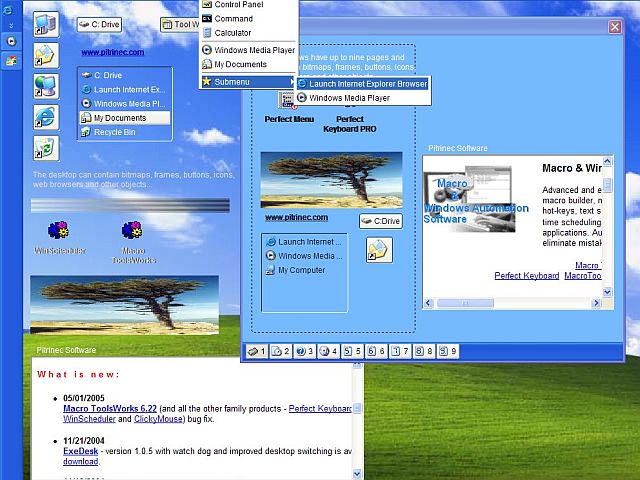Select Launch Internet ... in the blue window list
This screenshot has width=640, height=480.
click(304, 242)
